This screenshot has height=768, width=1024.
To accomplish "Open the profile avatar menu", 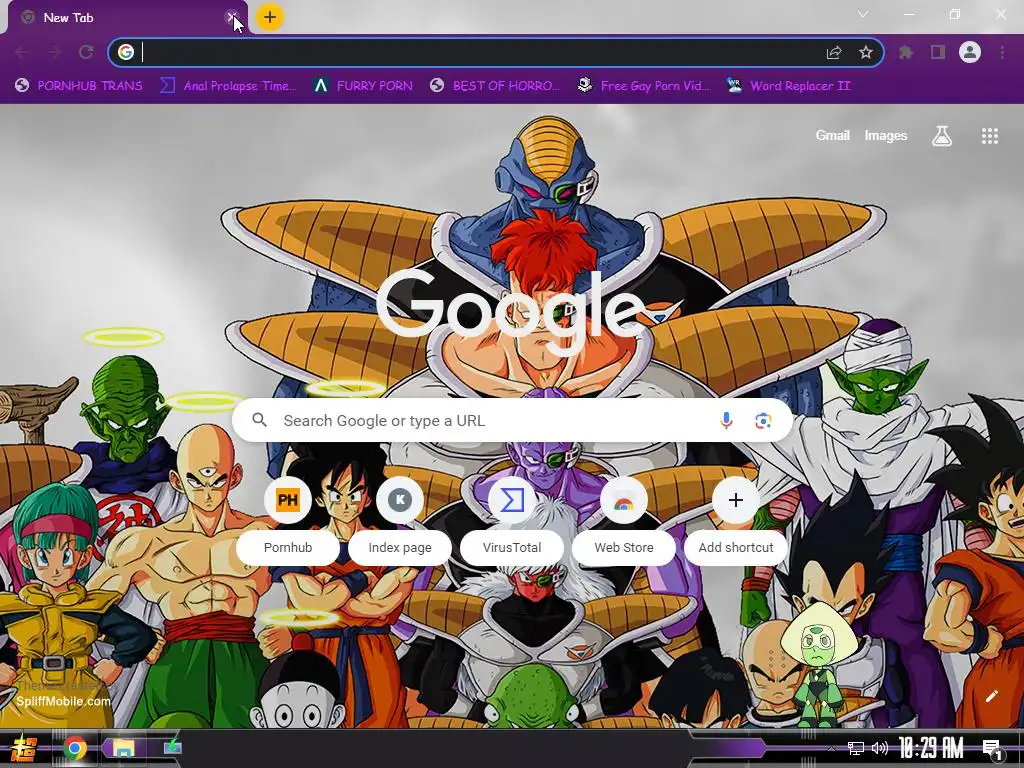I will tap(970, 52).
